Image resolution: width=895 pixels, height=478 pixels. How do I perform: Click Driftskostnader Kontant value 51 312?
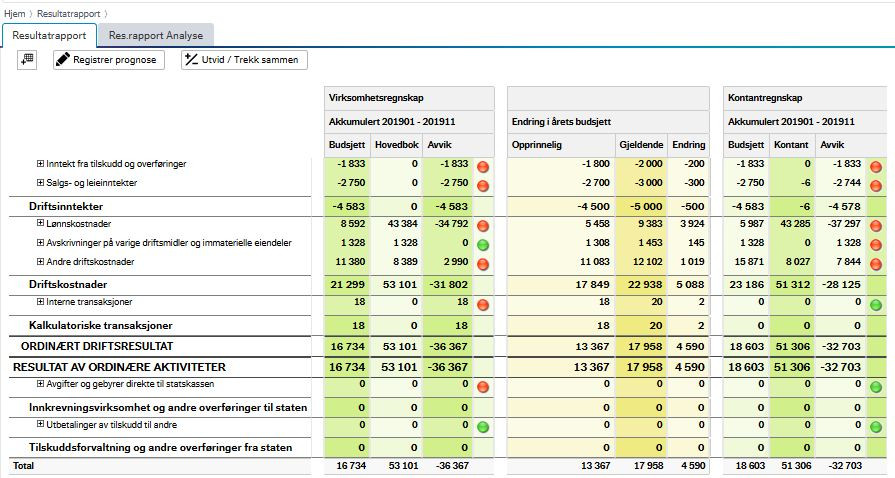pos(793,284)
